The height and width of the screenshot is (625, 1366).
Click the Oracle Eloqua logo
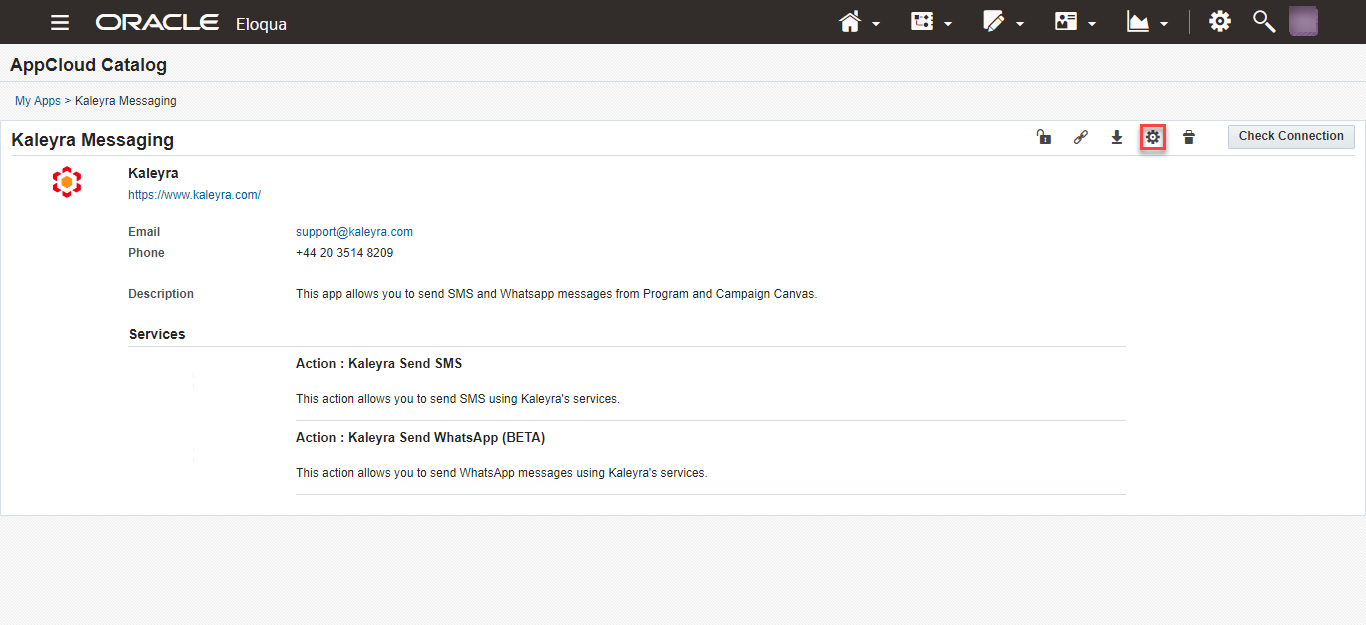click(x=191, y=22)
